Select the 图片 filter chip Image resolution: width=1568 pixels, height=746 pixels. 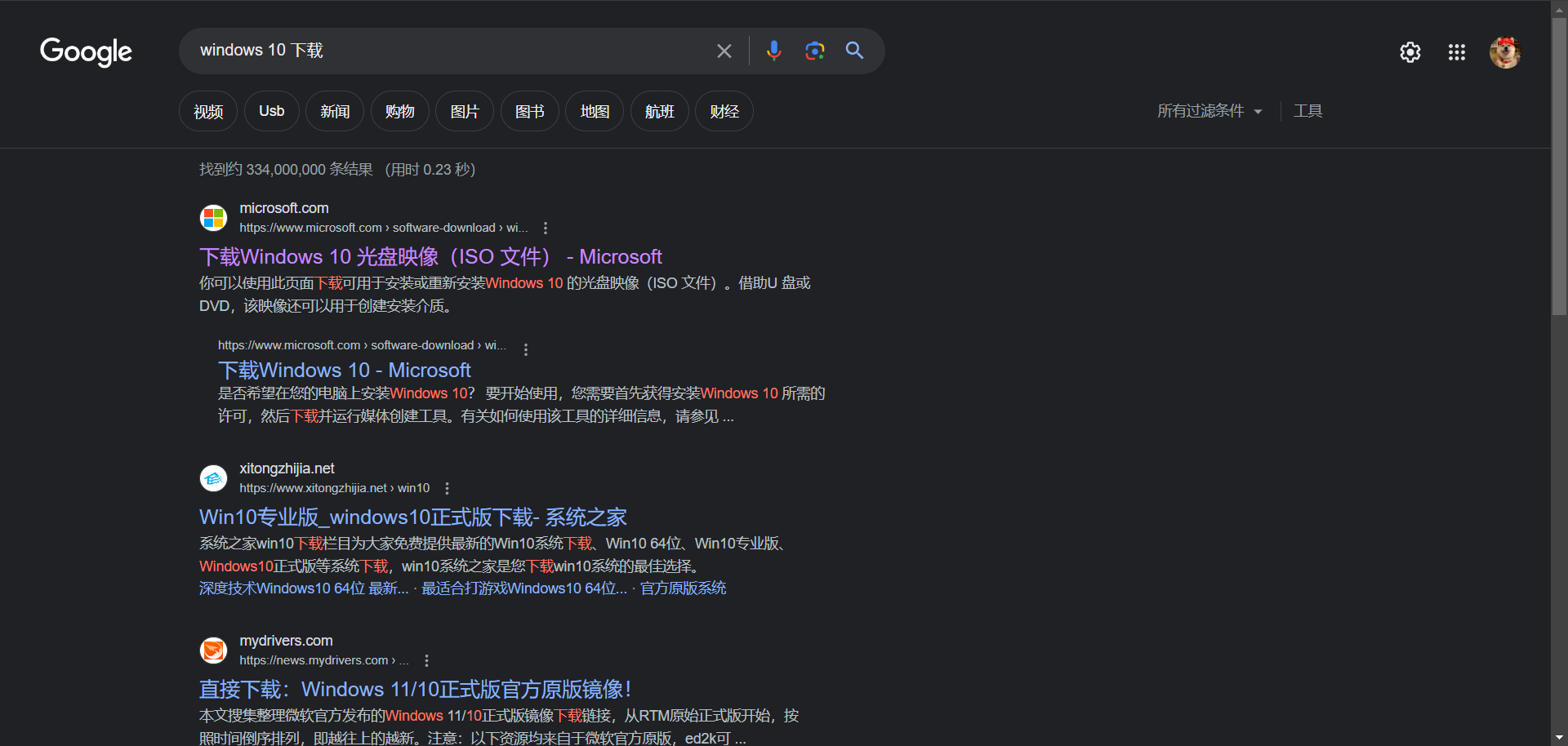465,111
